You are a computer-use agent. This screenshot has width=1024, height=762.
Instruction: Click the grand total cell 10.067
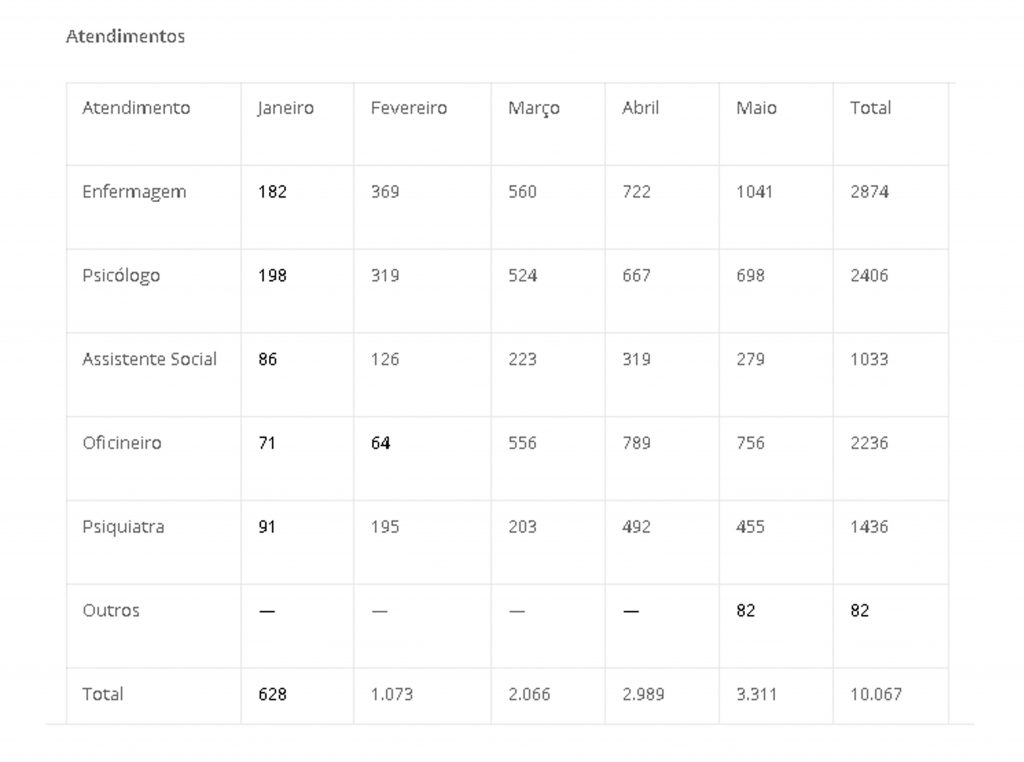(875, 694)
